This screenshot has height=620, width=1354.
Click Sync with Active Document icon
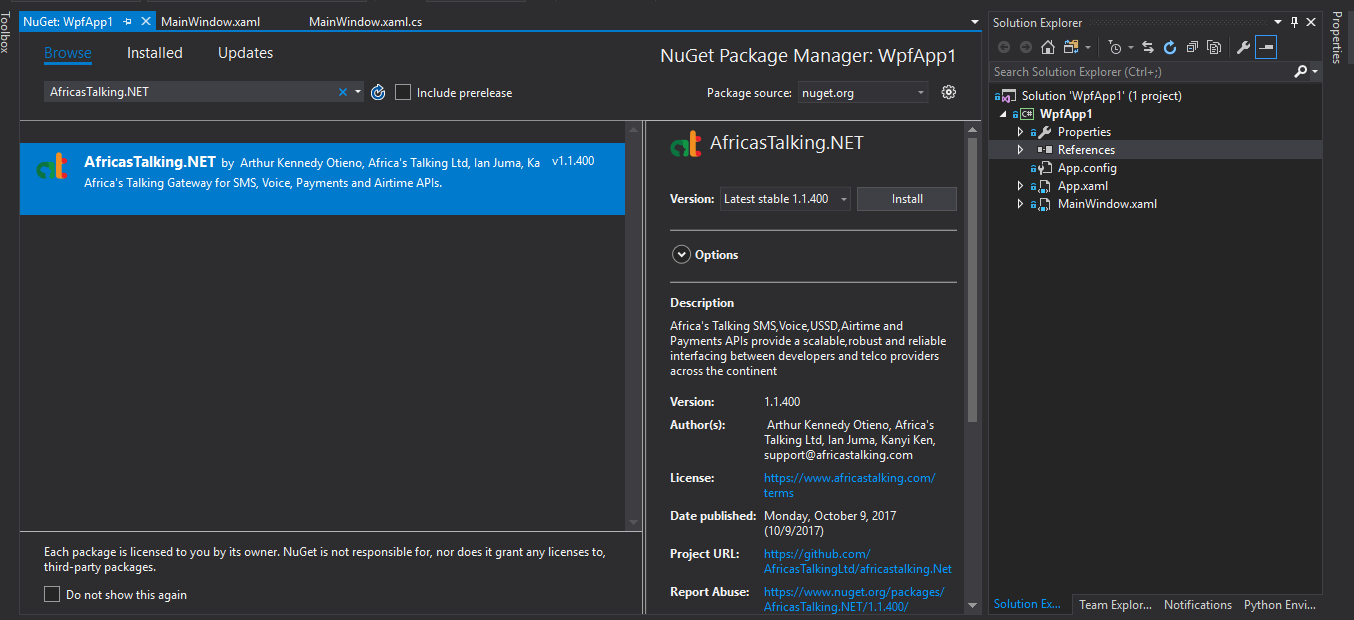1148,47
